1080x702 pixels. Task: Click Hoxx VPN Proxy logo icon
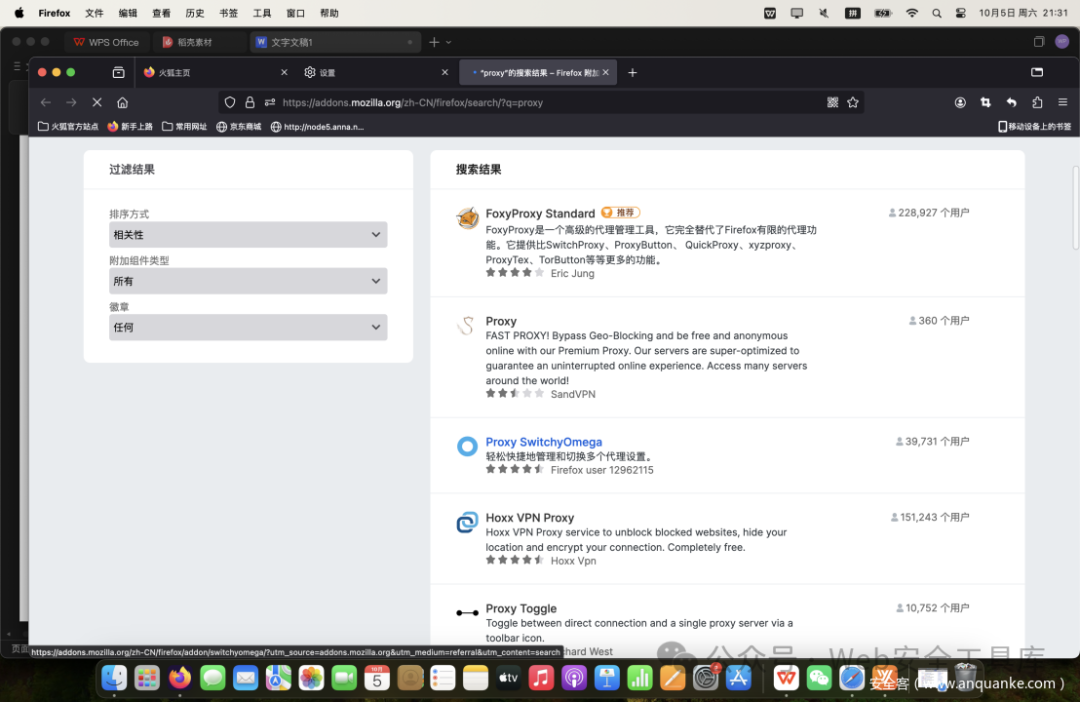pyautogui.click(x=467, y=522)
